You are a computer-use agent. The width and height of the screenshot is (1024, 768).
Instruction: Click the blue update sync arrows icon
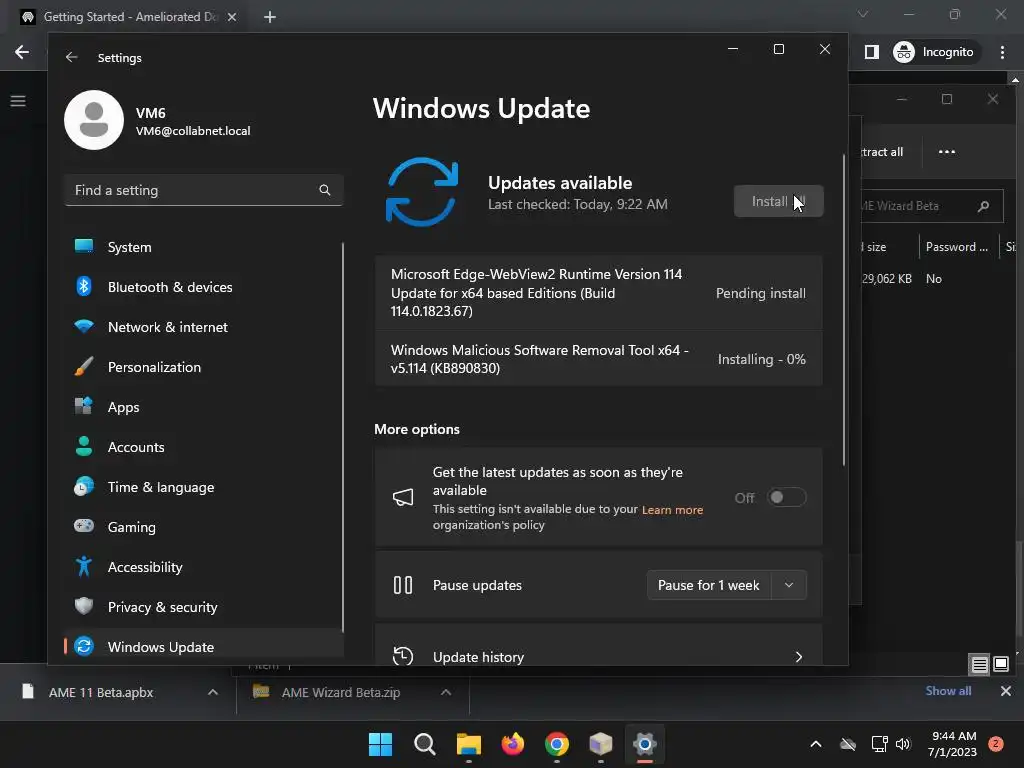pyautogui.click(x=422, y=191)
